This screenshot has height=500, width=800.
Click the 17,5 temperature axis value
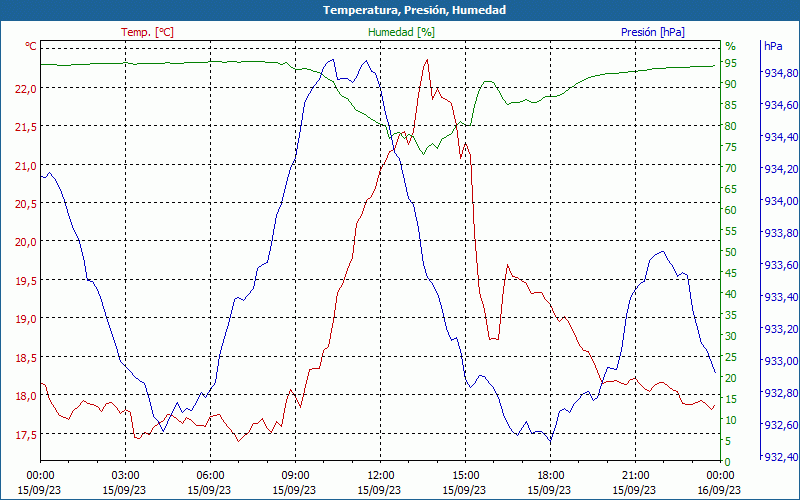(26, 435)
